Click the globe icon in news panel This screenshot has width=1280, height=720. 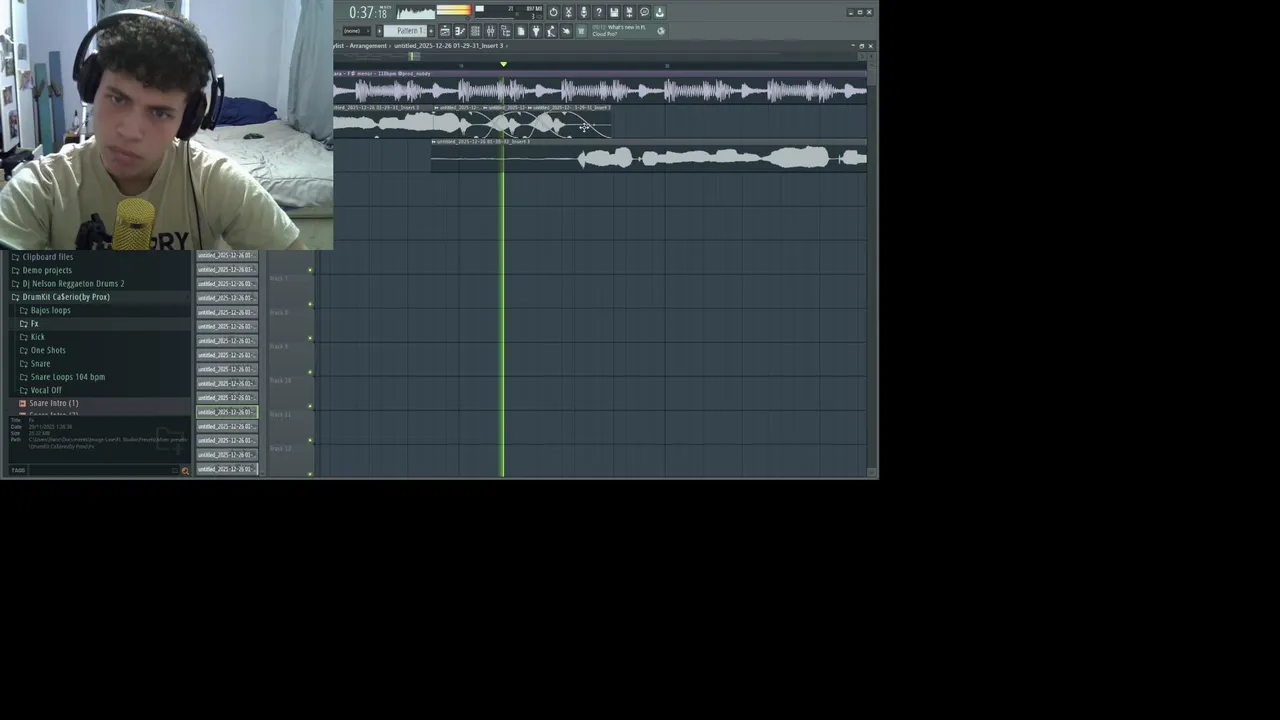pyautogui.click(x=661, y=31)
